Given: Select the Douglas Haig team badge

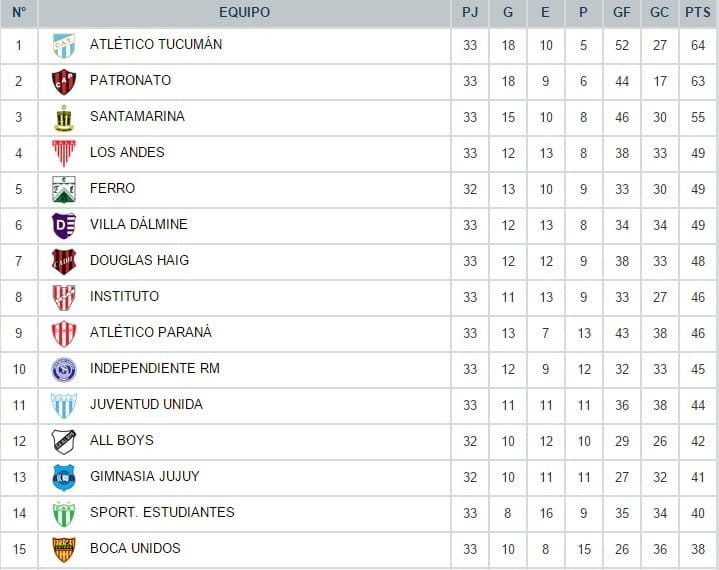Looking at the screenshot, I should [x=64, y=261].
